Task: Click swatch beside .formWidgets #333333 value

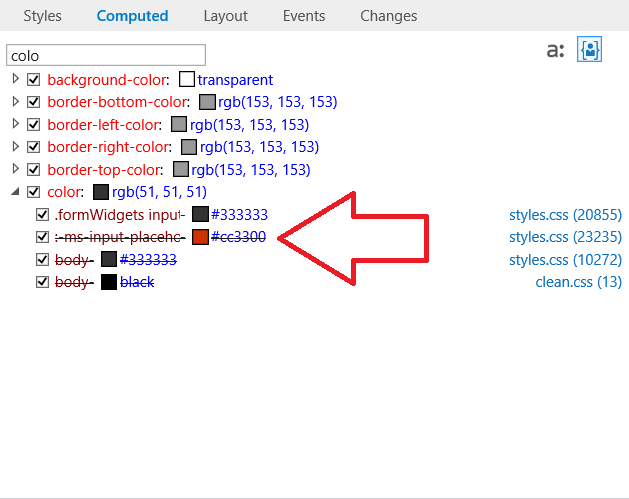Action: pos(200,214)
